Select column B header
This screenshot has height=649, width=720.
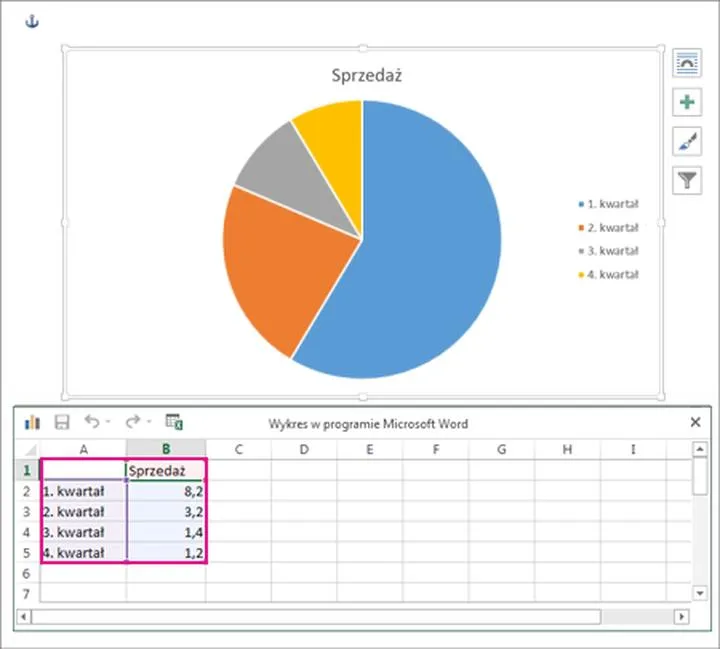coord(166,450)
